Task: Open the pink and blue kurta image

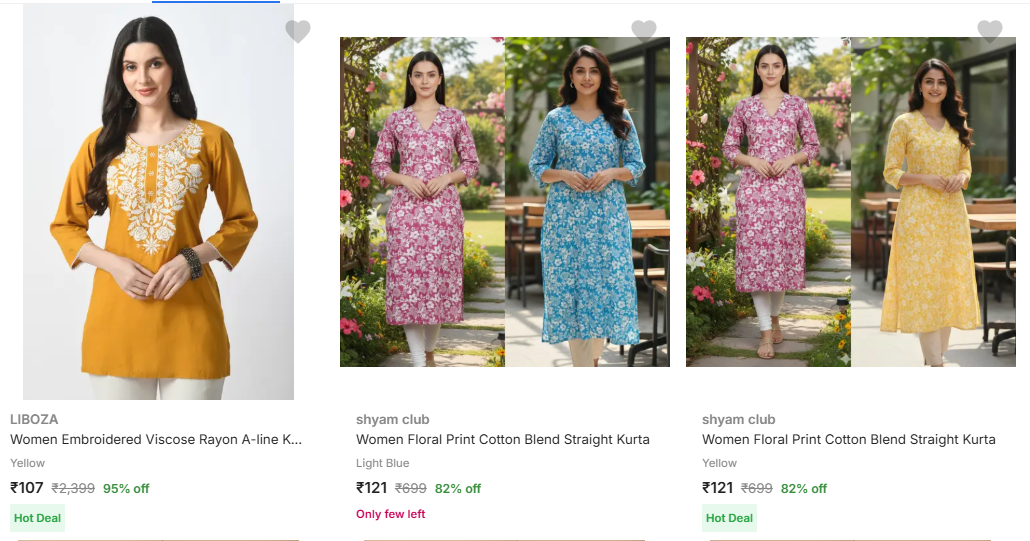Action: click(505, 202)
